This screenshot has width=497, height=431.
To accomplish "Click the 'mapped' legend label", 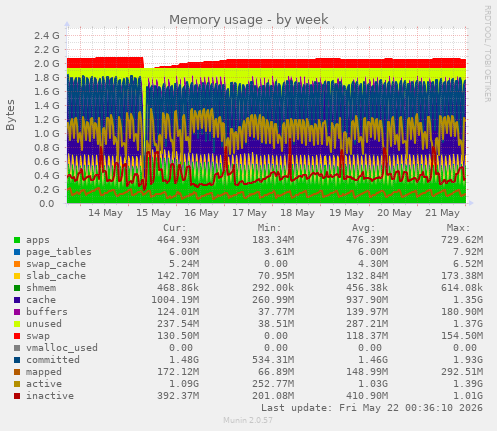I will [44, 372].
